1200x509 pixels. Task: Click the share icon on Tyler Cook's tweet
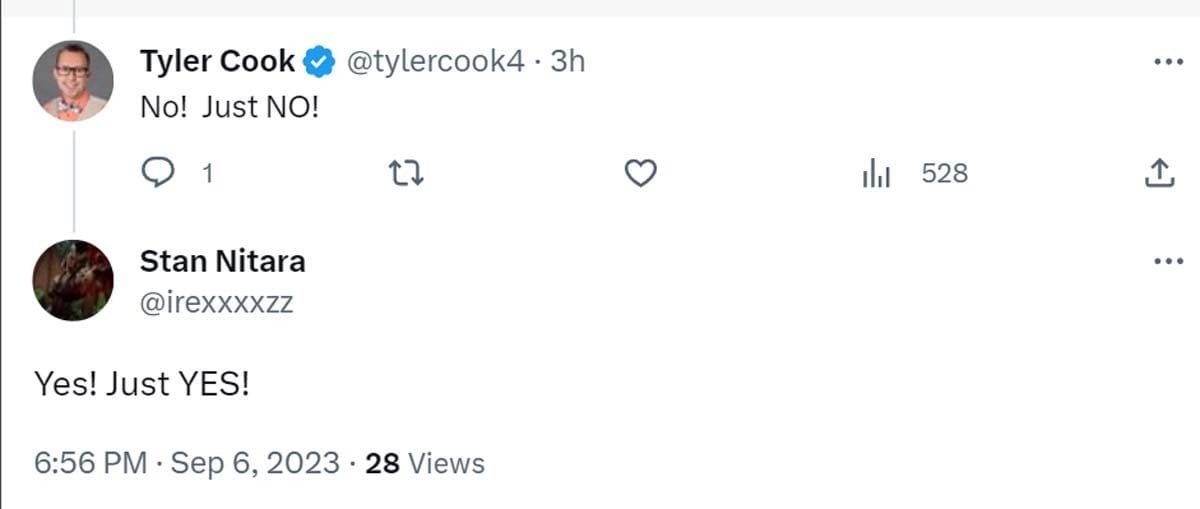[1158, 174]
